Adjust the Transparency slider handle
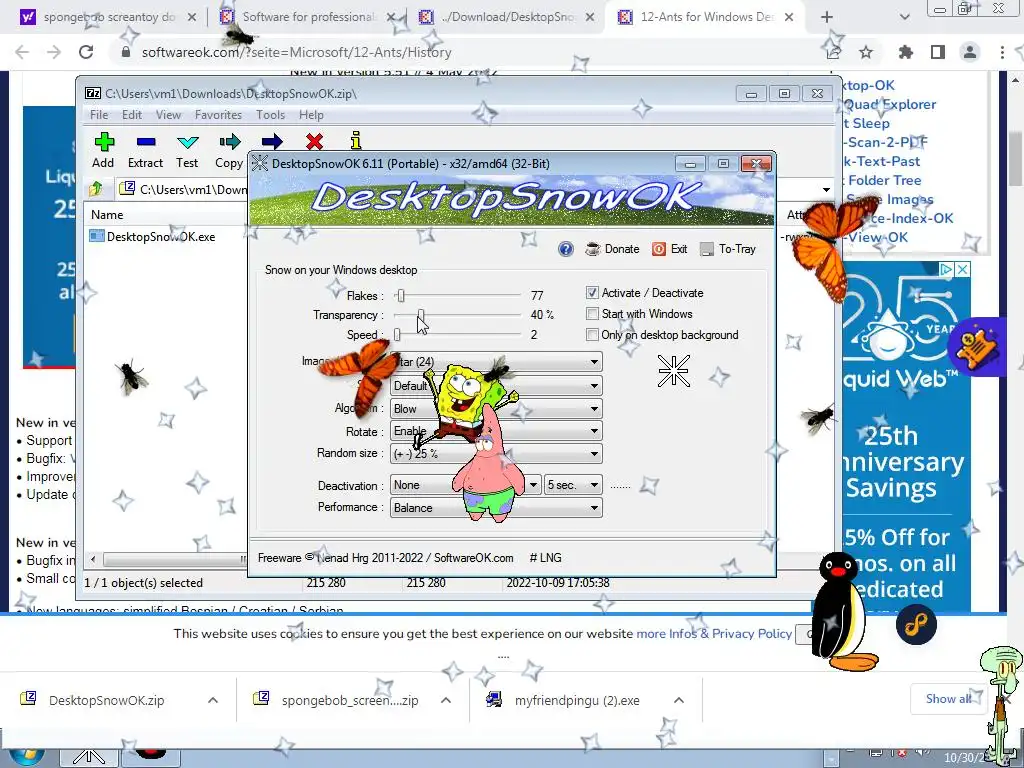 [x=421, y=315]
